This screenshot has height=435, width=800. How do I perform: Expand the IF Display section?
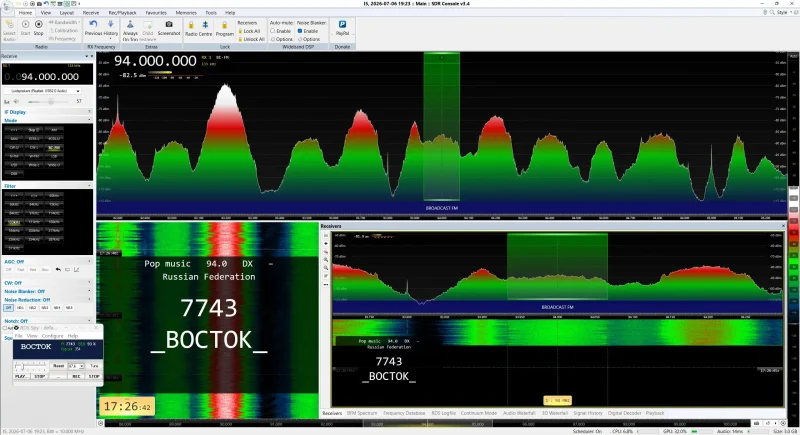(x=89, y=112)
